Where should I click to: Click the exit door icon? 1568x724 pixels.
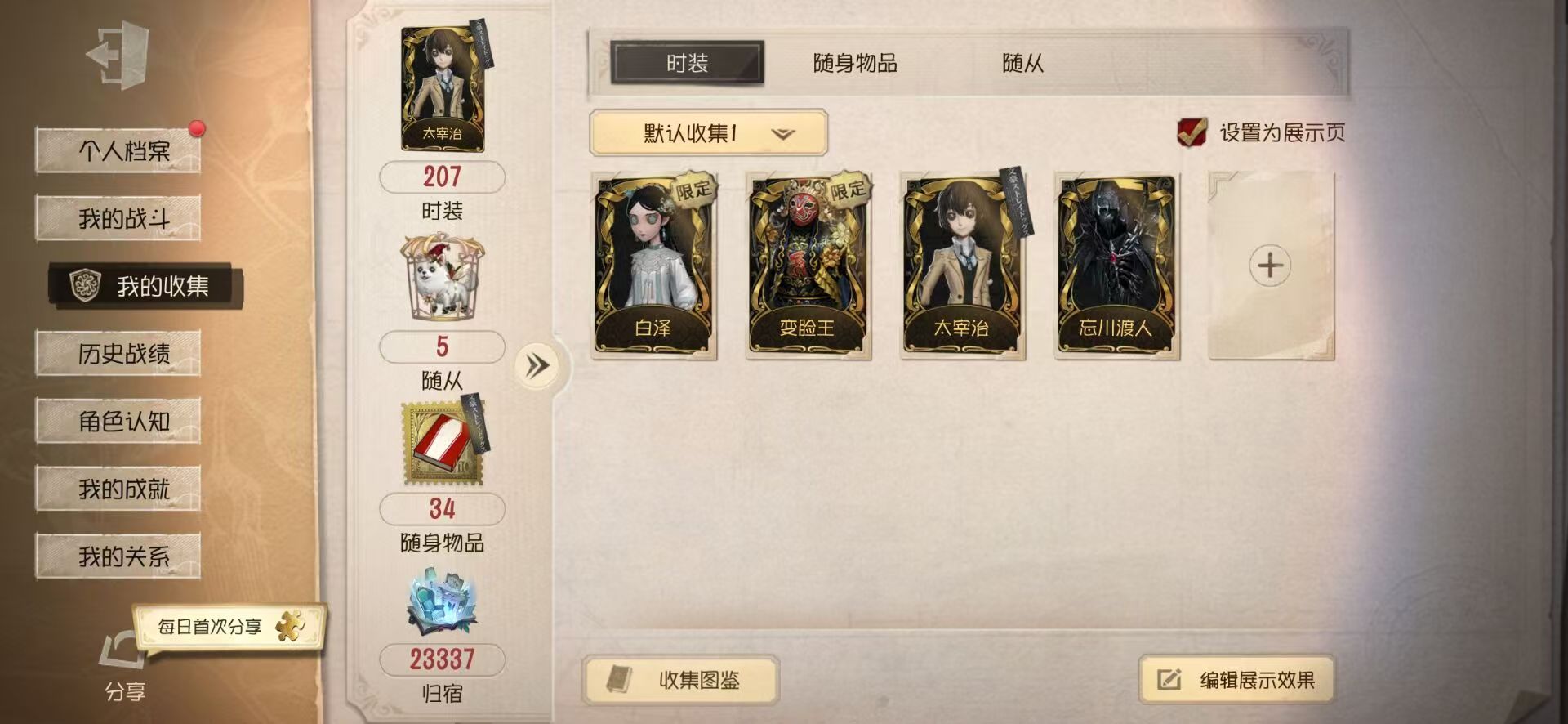pyautogui.click(x=119, y=56)
